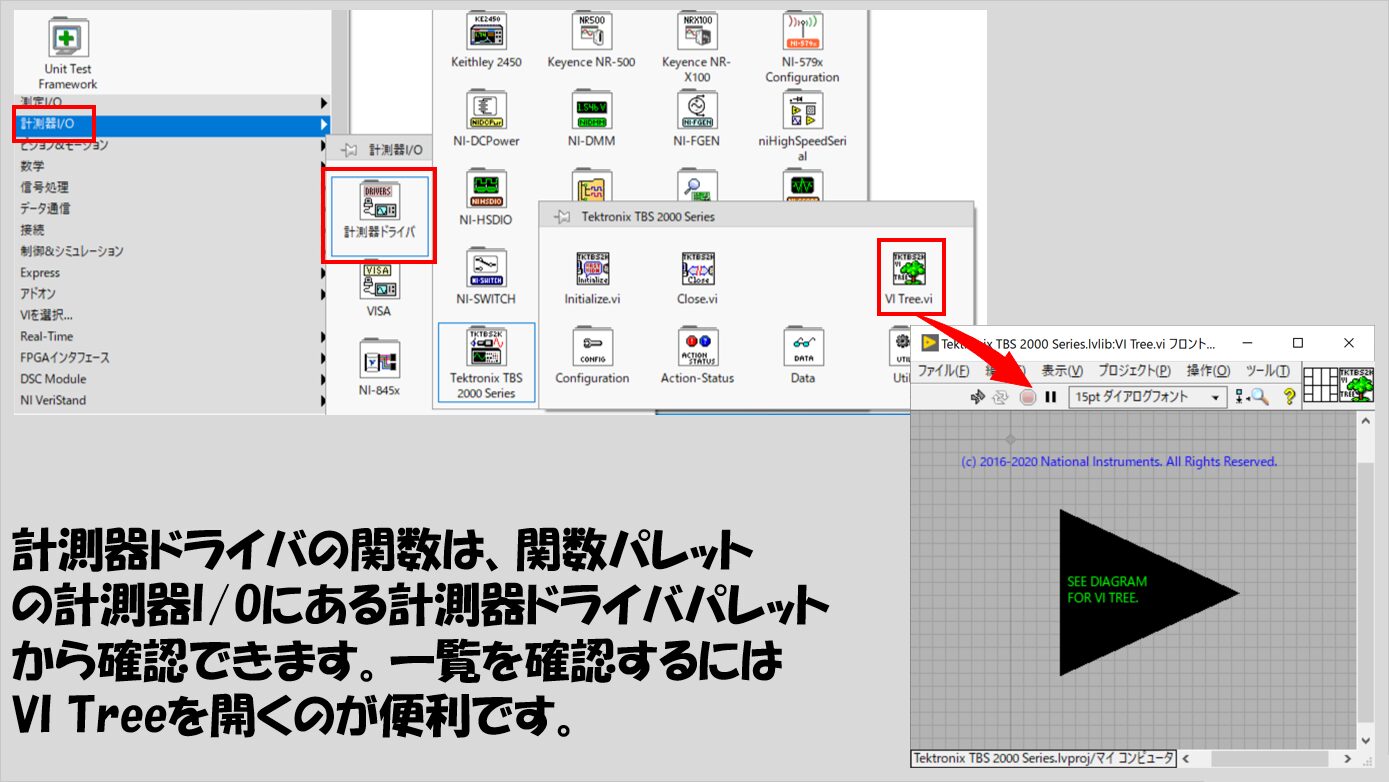Open the Keithley 2450 driver palette
This screenshot has height=782, width=1389.
click(486, 40)
